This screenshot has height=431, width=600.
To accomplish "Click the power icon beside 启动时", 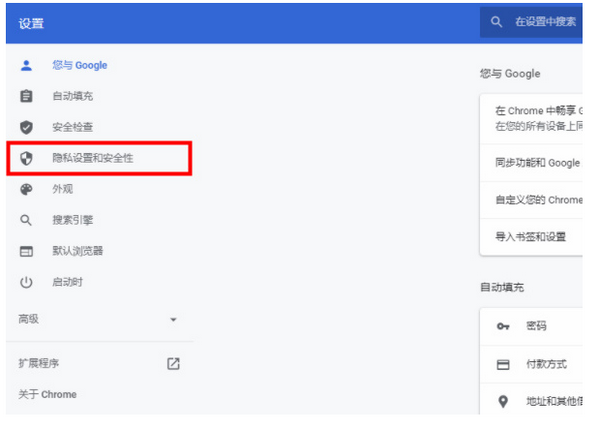I will [x=27, y=282].
